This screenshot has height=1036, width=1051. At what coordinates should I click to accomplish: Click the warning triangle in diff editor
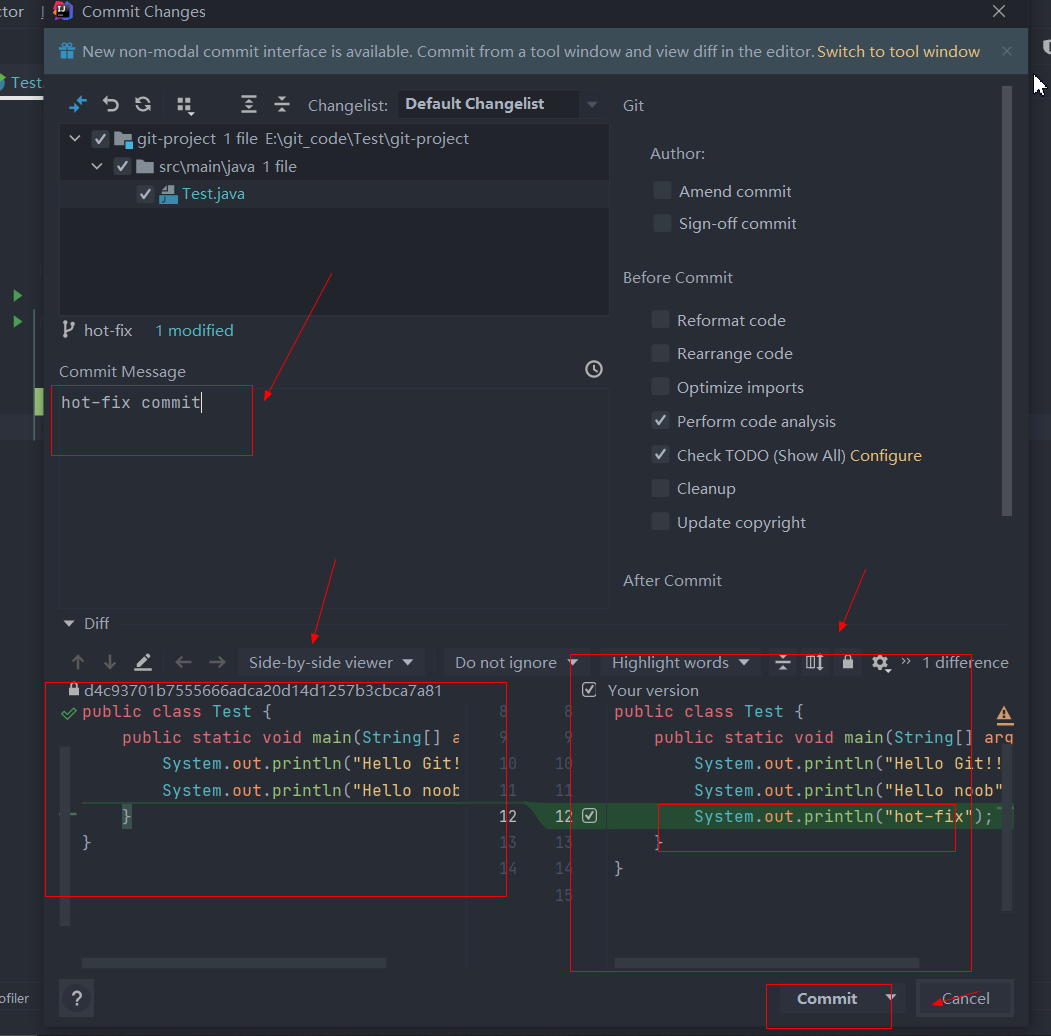point(1004,714)
